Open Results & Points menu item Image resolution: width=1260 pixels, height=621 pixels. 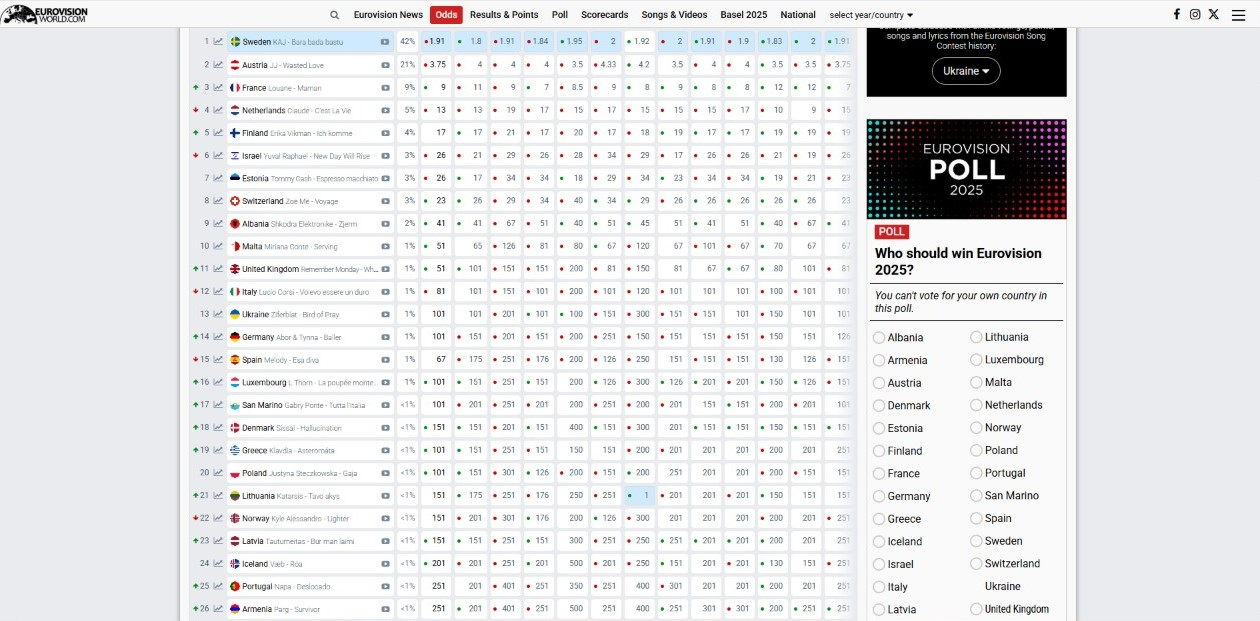[504, 15]
